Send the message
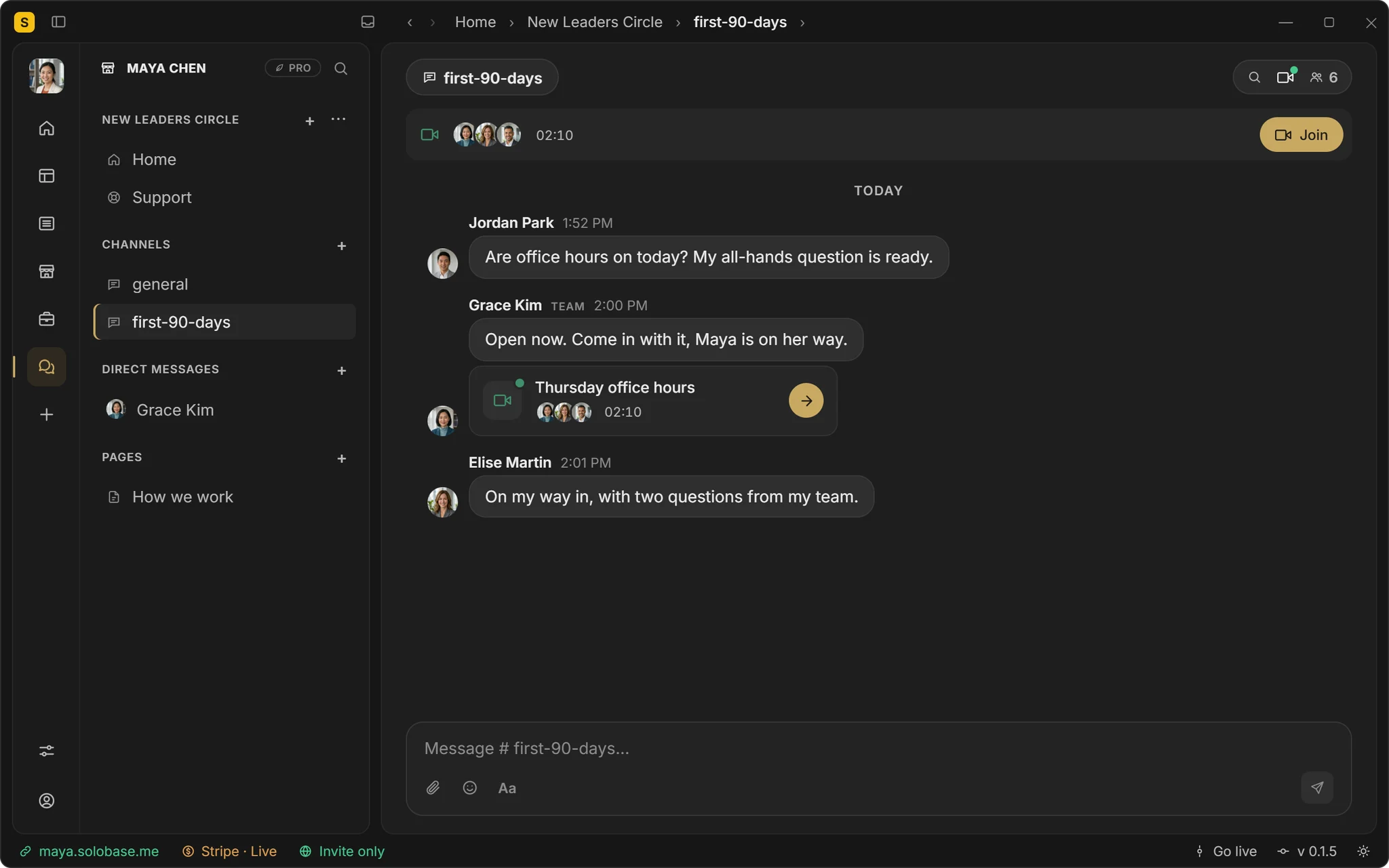The height and width of the screenshot is (868, 1389). (x=1317, y=787)
